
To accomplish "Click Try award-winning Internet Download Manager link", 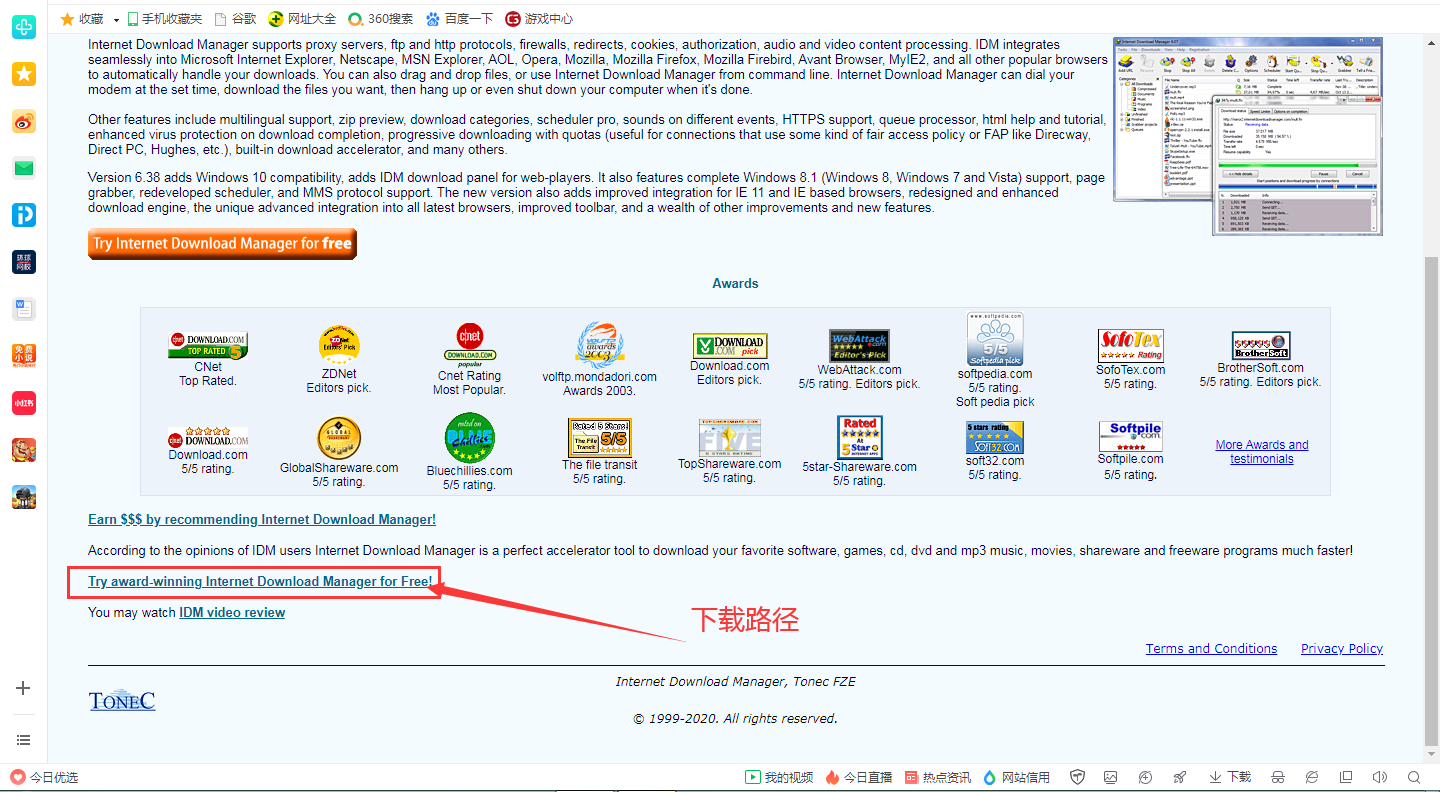I will coord(261,581).
